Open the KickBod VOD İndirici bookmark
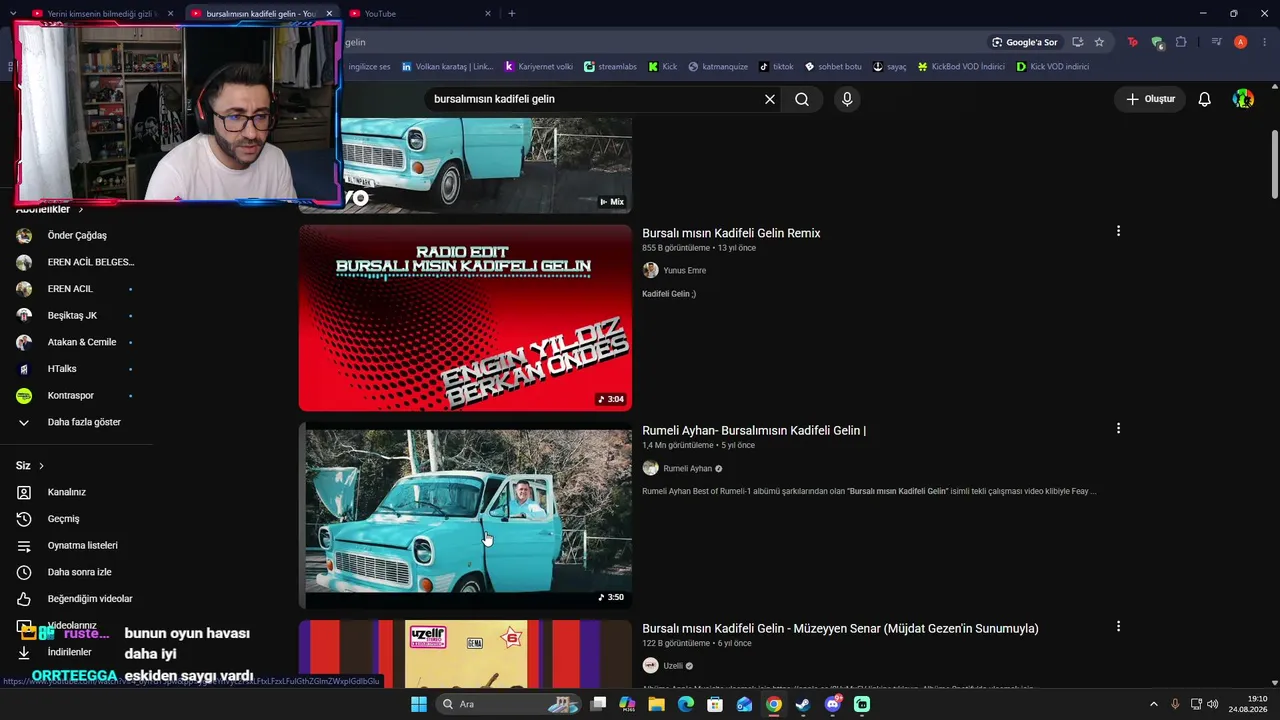The height and width of the screenshot is (720, 1280). [961, 67]
